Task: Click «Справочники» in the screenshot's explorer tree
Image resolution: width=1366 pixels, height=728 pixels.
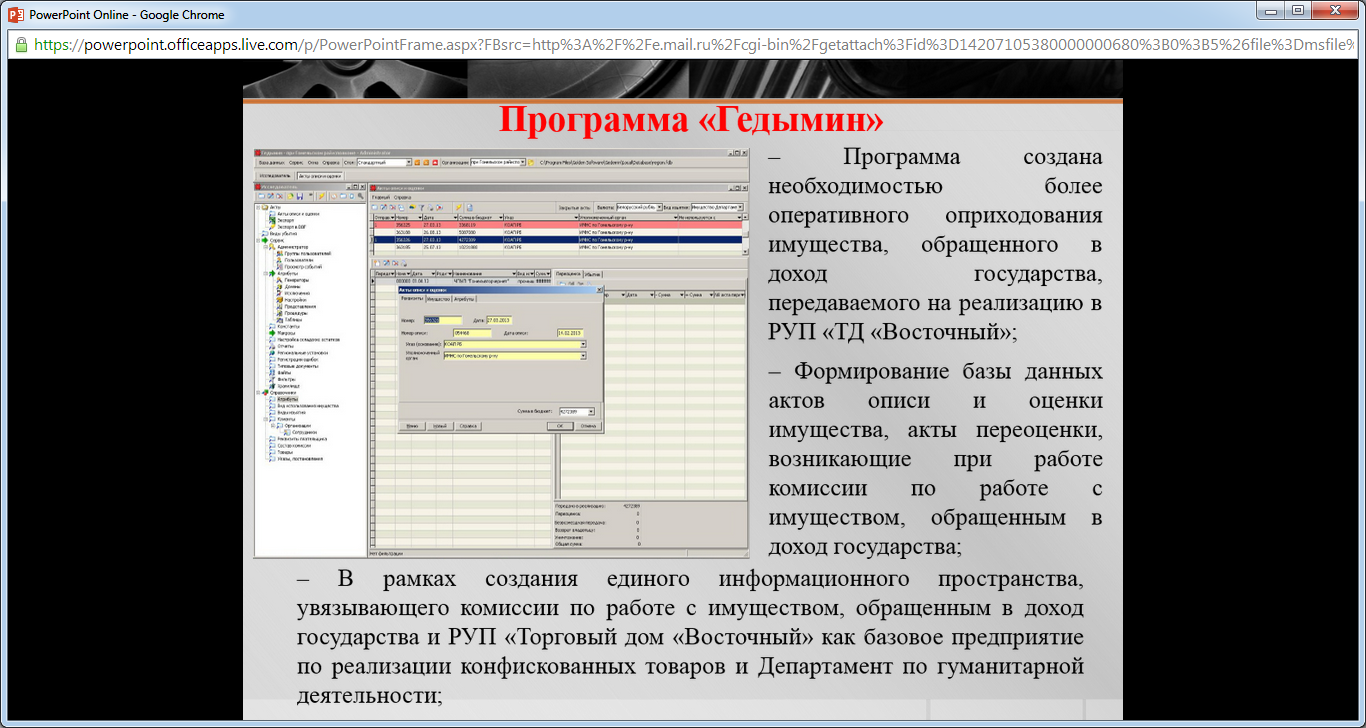Action: 283,392
